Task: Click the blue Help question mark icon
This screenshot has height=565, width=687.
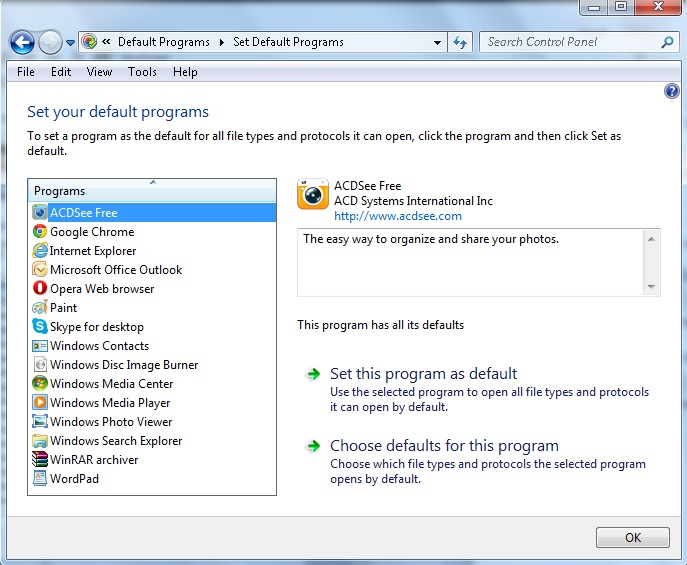Action: (672, 91)
